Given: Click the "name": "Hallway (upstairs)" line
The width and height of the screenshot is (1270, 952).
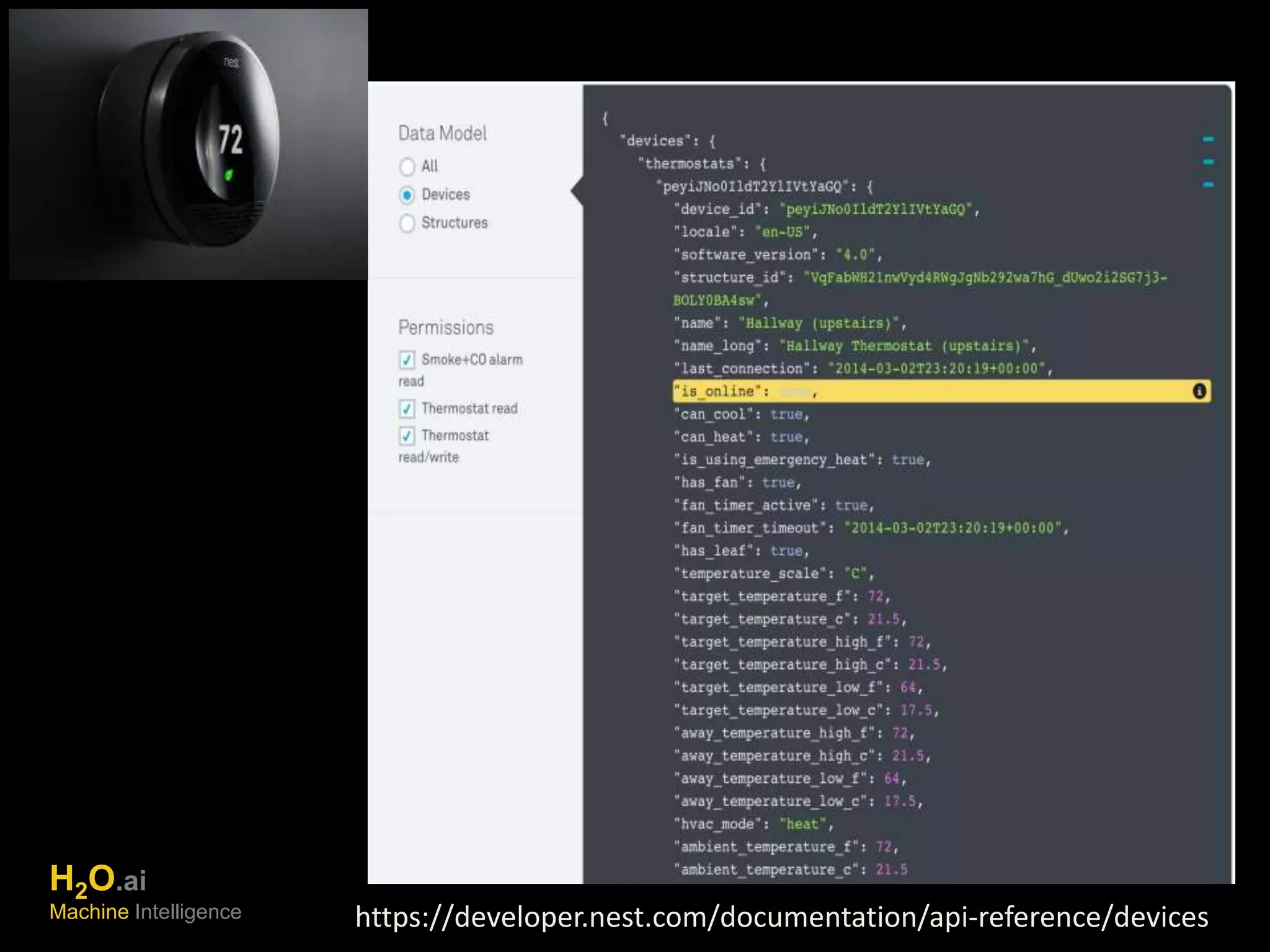Looking at the screenshot, I should pos(791,323).
